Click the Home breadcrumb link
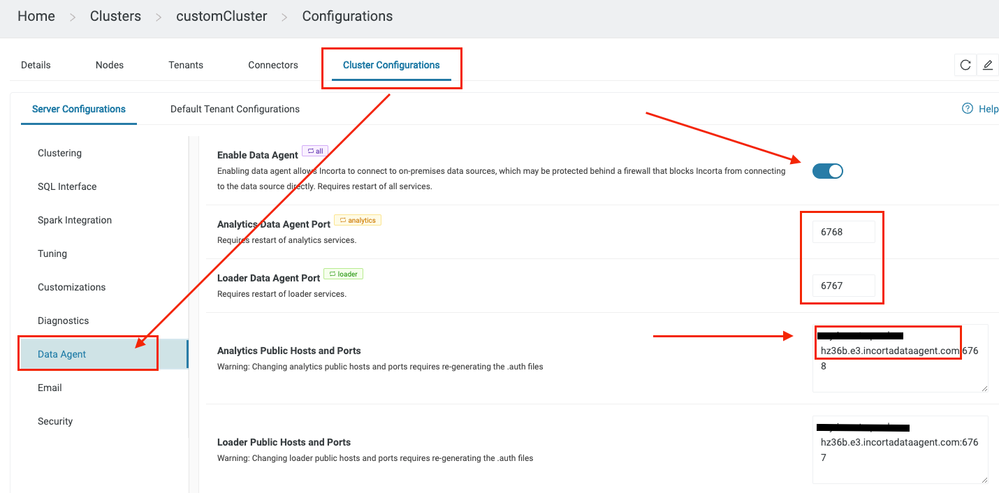999x493 pixels. (x=36, y=16)
